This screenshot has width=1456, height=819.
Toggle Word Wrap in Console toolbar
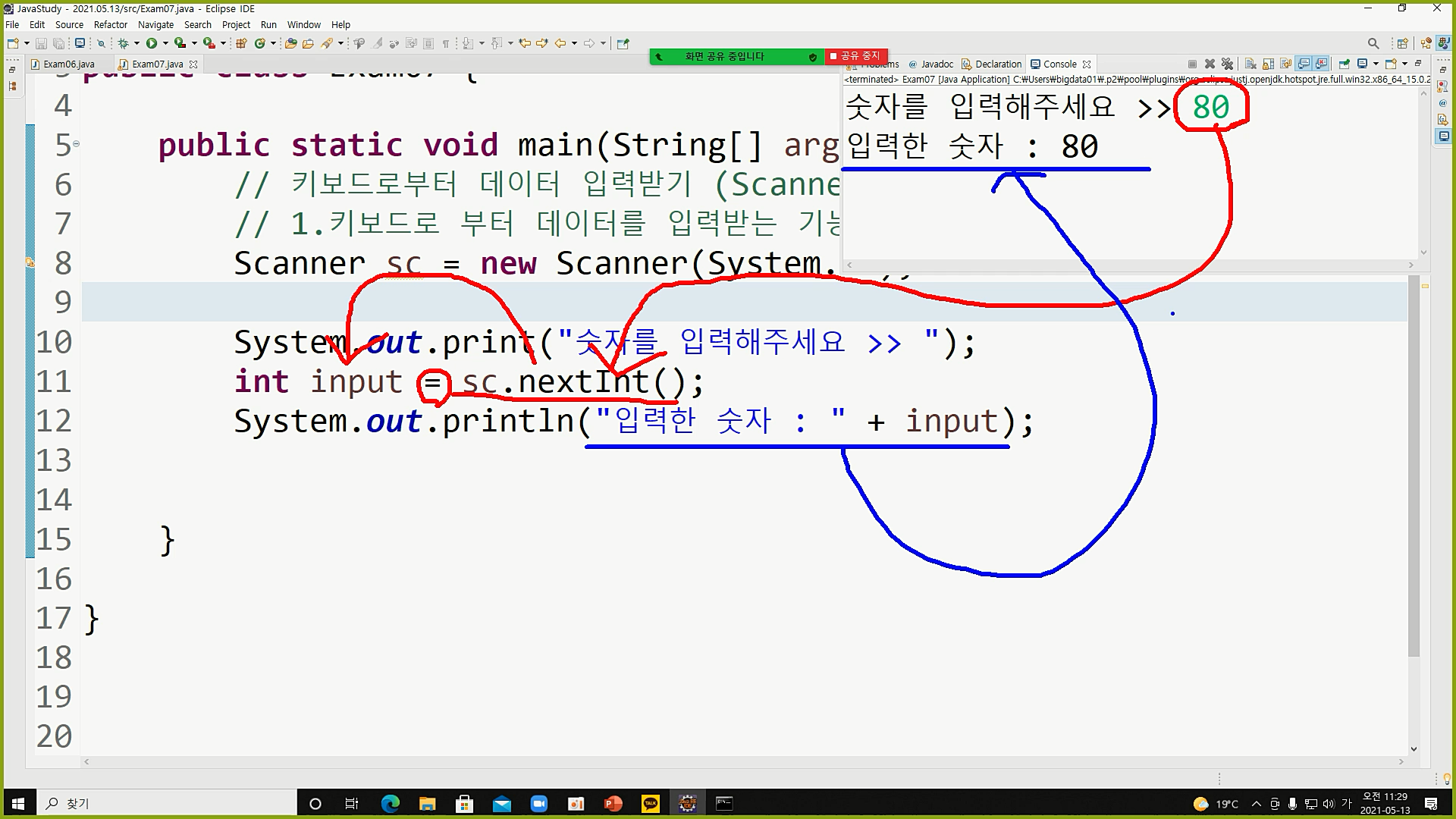pos(1285,64)
